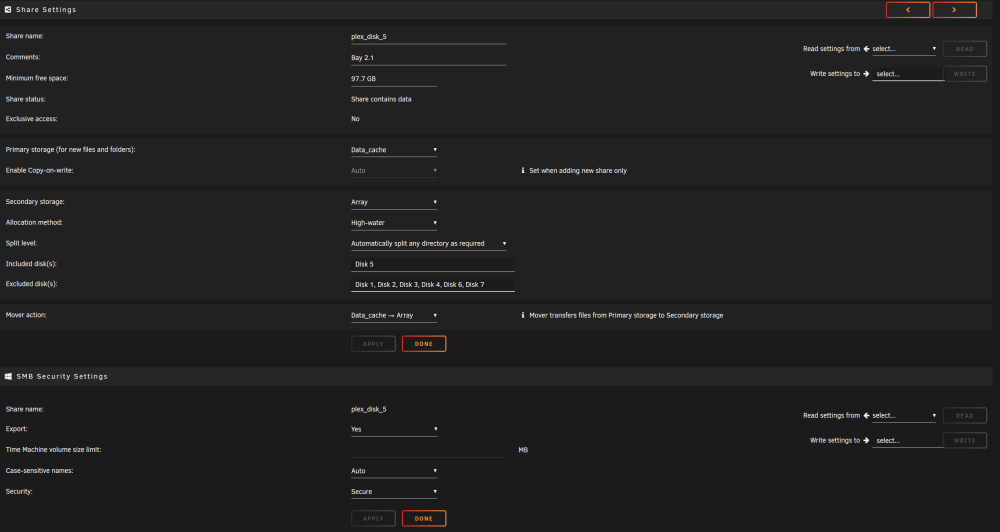Click info icon beside Mover transfers note
This screenshot has height=532, width=1000.
(523, 315)
